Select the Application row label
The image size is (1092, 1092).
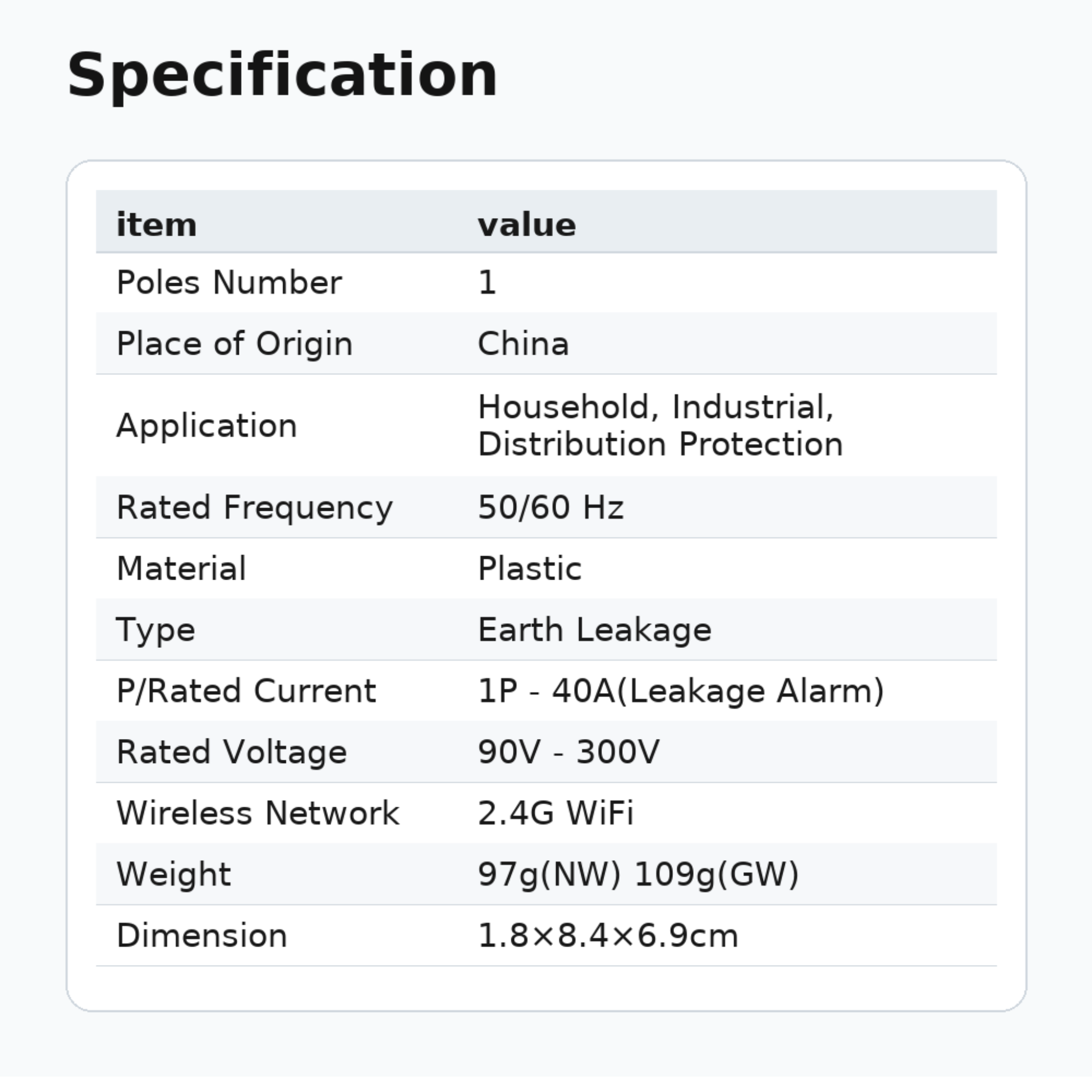tap(207, 425)
